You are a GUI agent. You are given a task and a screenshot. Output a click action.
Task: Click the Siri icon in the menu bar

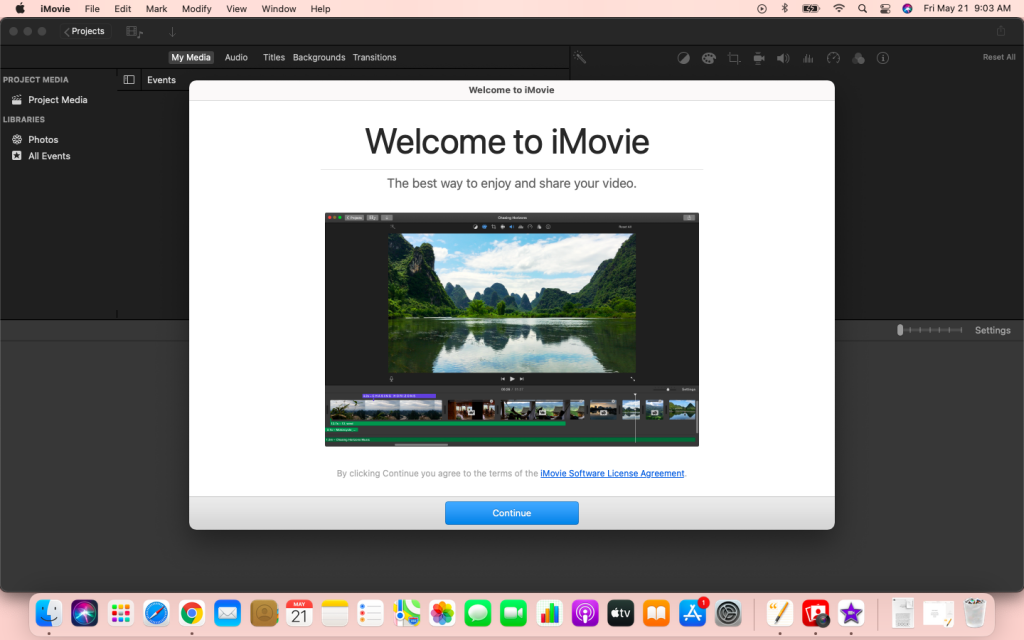click(x=907, y=8)
